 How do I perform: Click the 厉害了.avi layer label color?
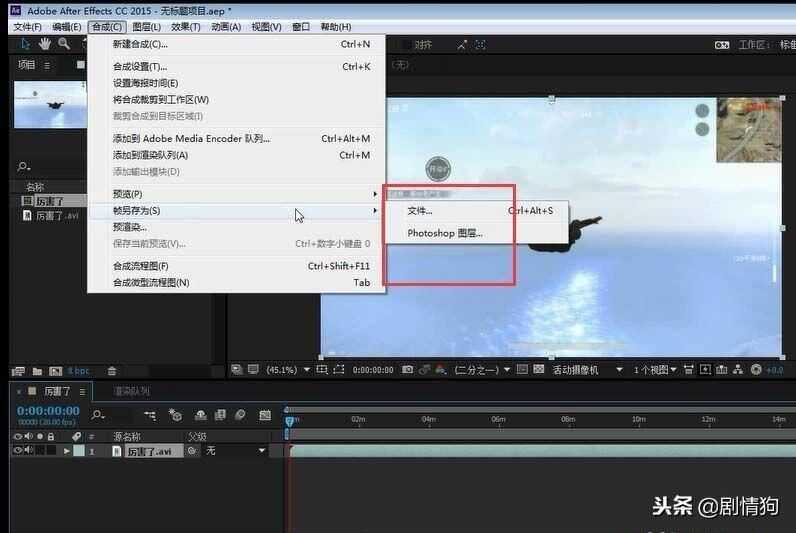(x=79, y=451)
